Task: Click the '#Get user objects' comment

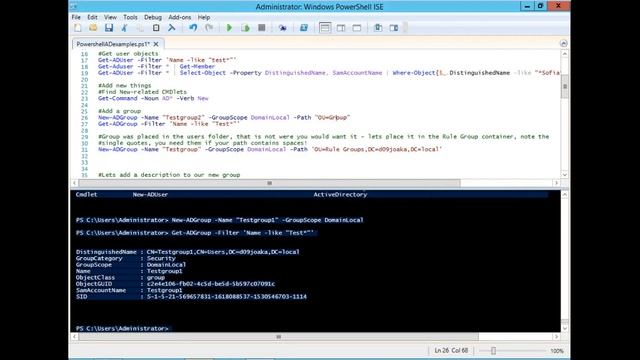Action: pyautogui.click(x=128, y=53)
